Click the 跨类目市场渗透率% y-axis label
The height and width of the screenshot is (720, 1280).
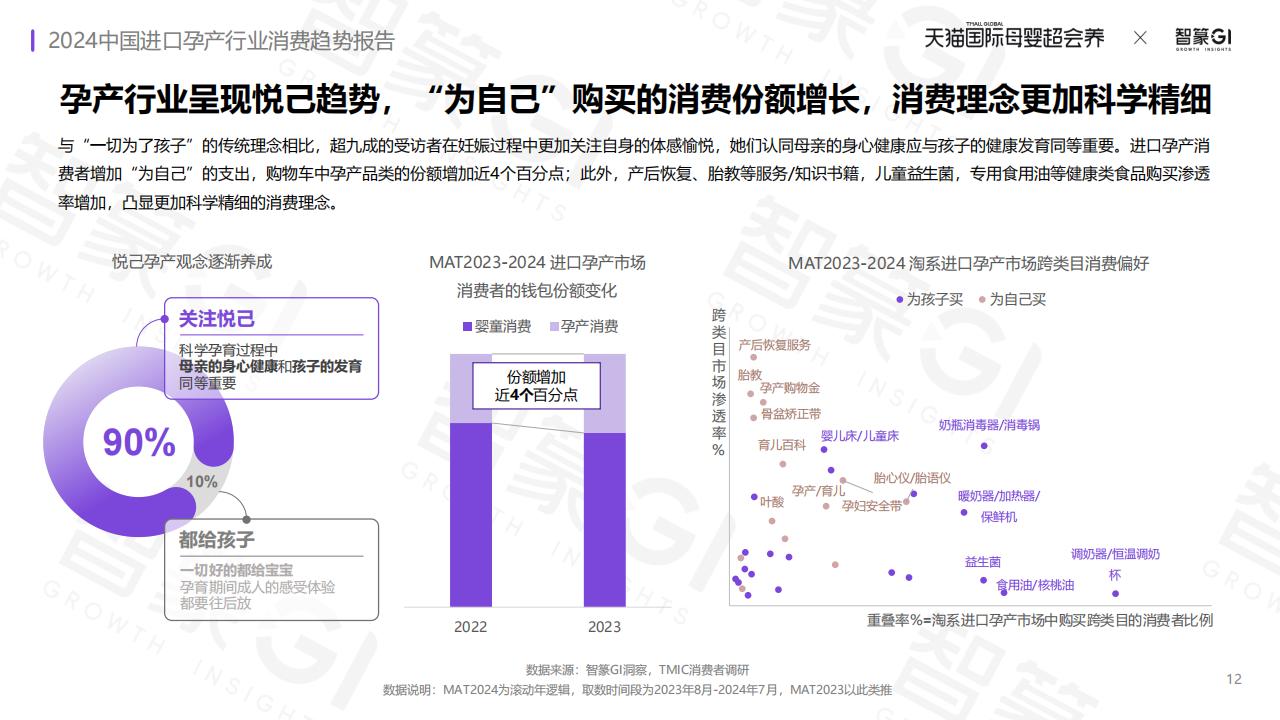pos(718,382)
